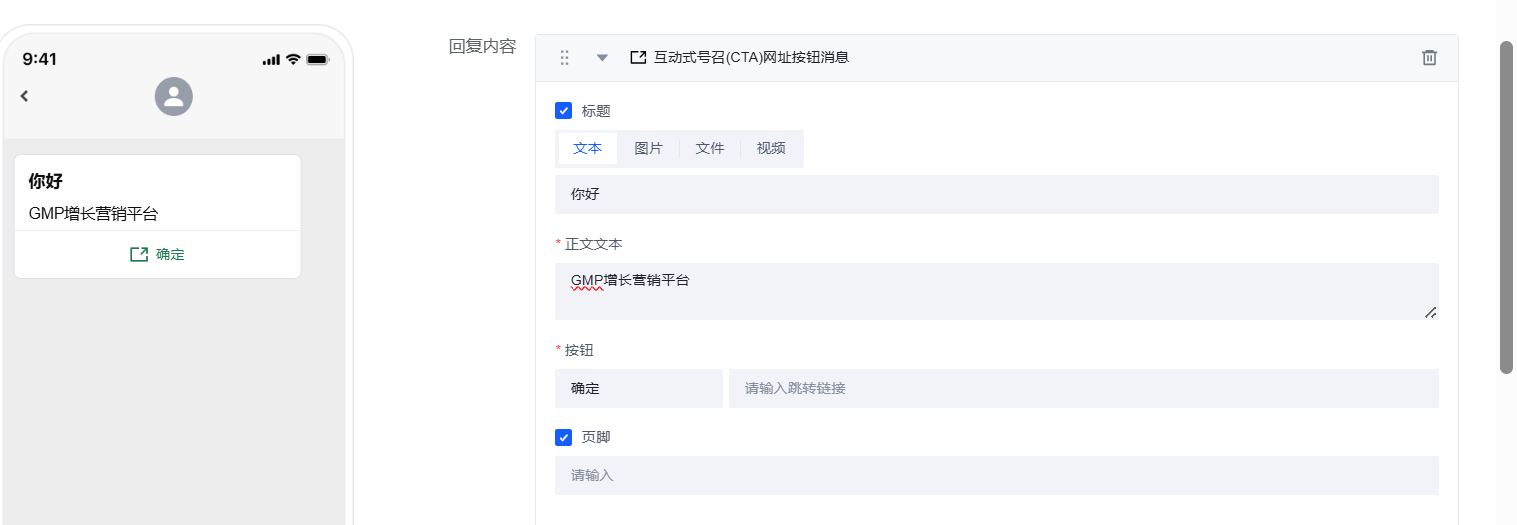
Task: Click the external link icon beside 确定 in preview
Action: point(139,255)
